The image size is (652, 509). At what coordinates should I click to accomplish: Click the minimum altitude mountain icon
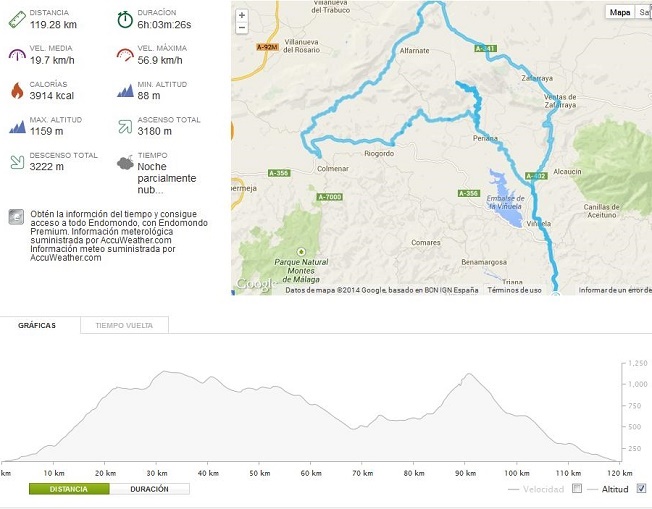[x=125, y=91]
